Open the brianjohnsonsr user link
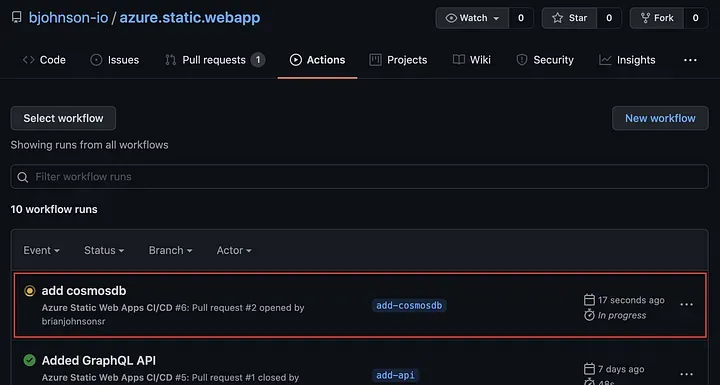Viewport: 720px width, 385px height. pyautogui.click(x=73, y=321)
